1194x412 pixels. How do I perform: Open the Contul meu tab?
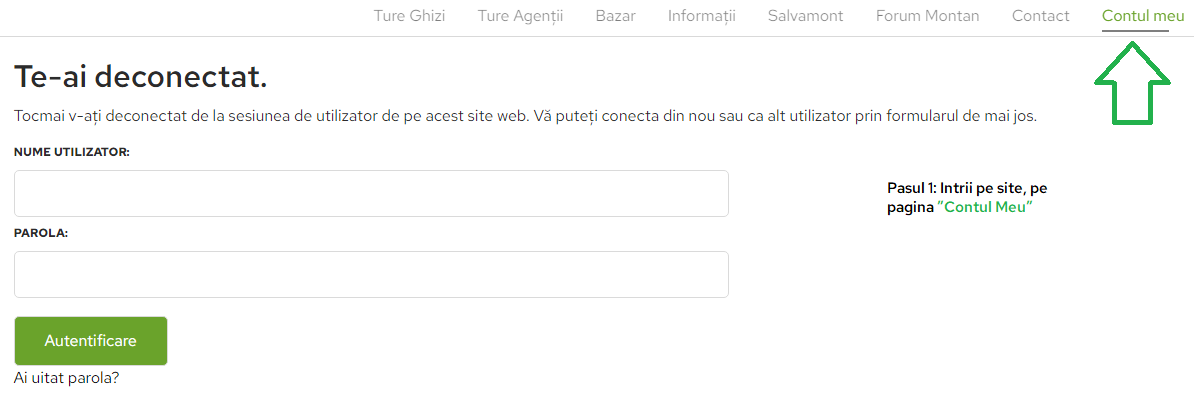1135,16
